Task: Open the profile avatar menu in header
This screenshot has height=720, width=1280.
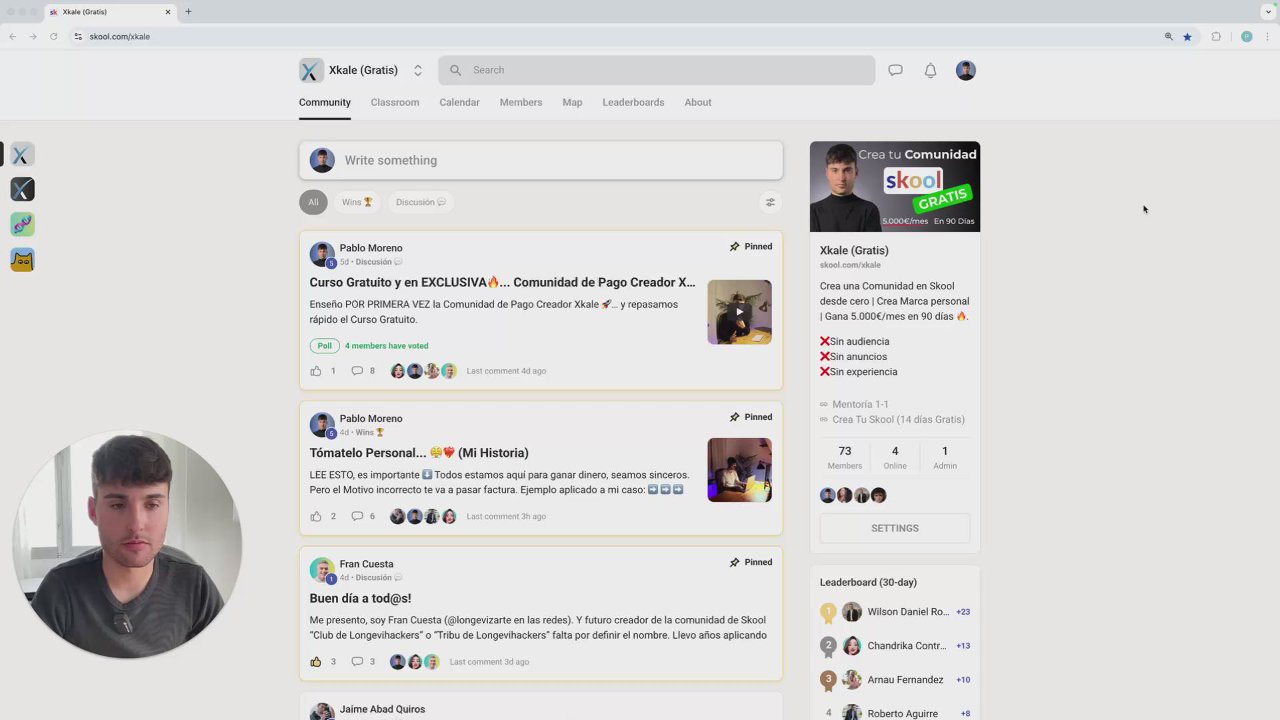Action: (x=965, y=70)
